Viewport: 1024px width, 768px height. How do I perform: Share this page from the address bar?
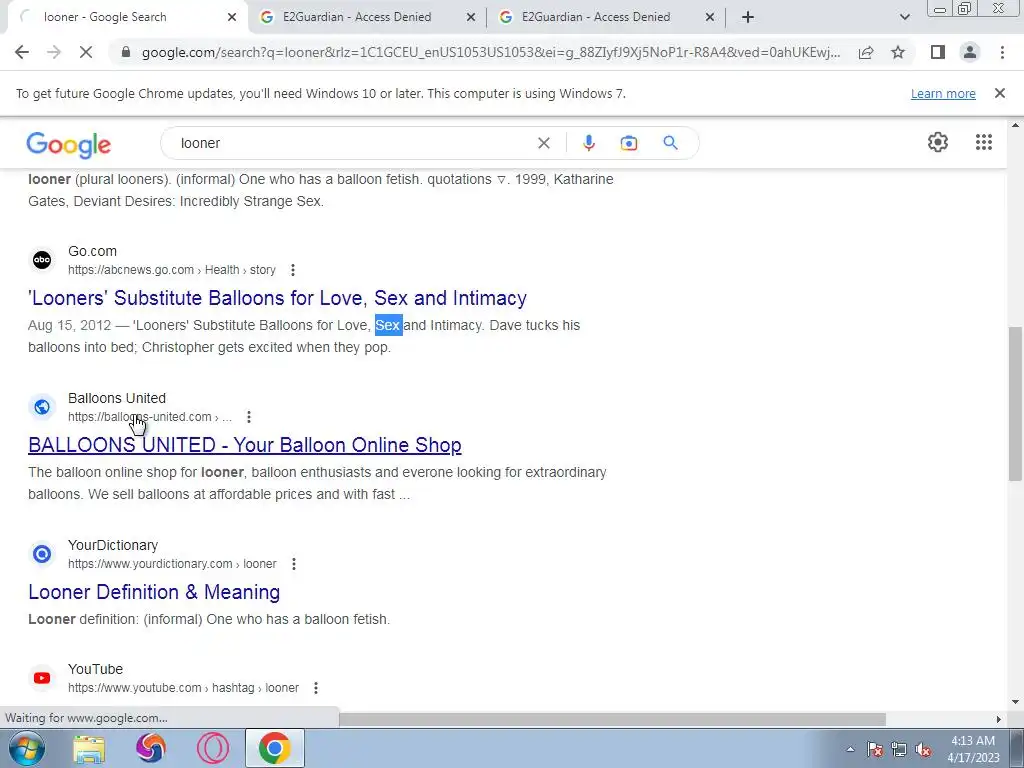(866, 52)
